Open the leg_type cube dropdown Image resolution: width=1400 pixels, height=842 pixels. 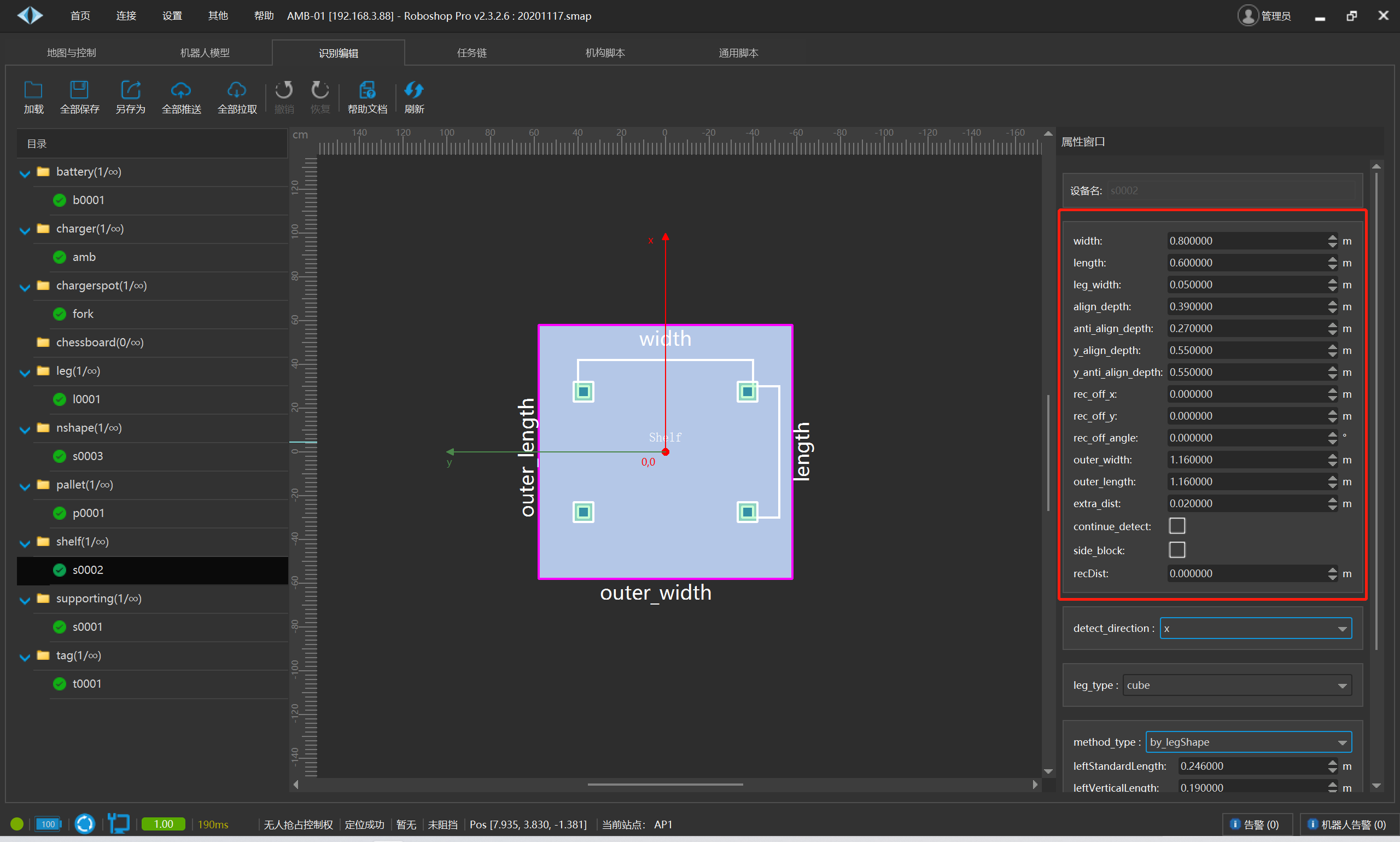(1236, 685)
